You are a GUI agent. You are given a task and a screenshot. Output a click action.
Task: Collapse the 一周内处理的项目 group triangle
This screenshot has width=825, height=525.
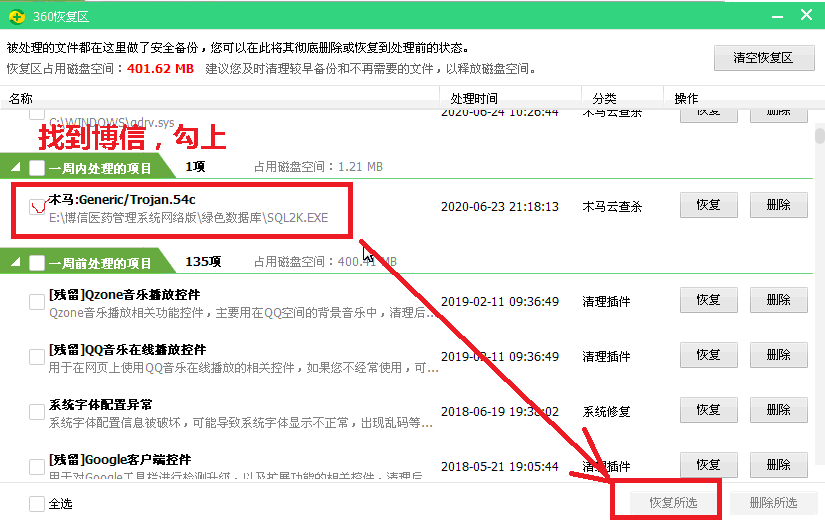tap(16, 167)
